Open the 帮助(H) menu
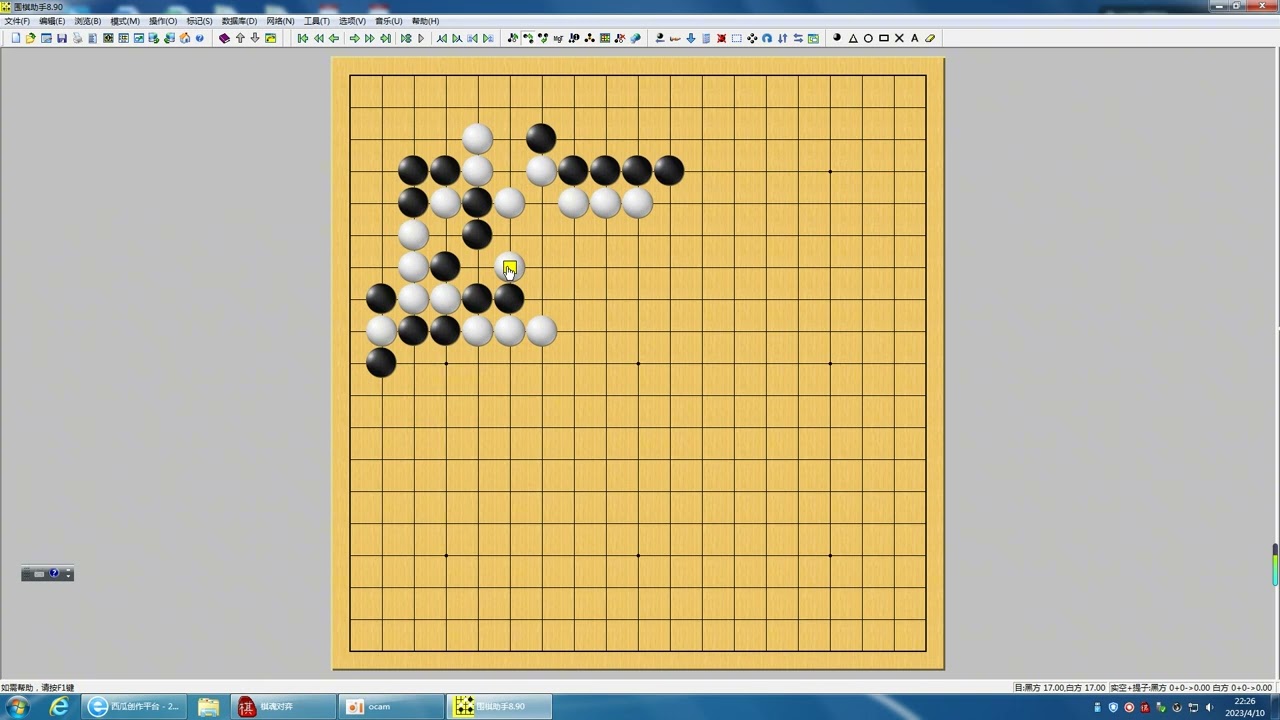 [x=426, y=21]
